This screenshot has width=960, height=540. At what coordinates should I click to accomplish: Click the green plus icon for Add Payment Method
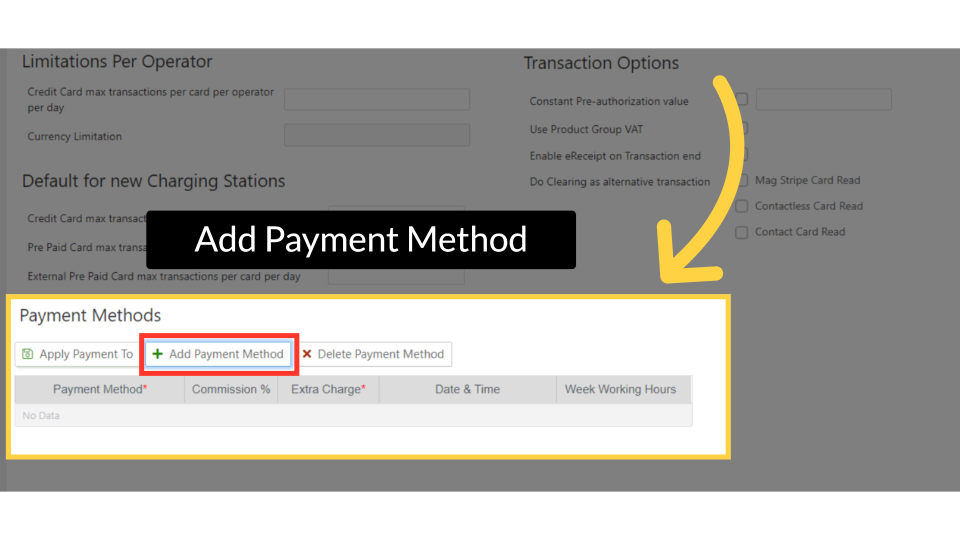(158, 354)
